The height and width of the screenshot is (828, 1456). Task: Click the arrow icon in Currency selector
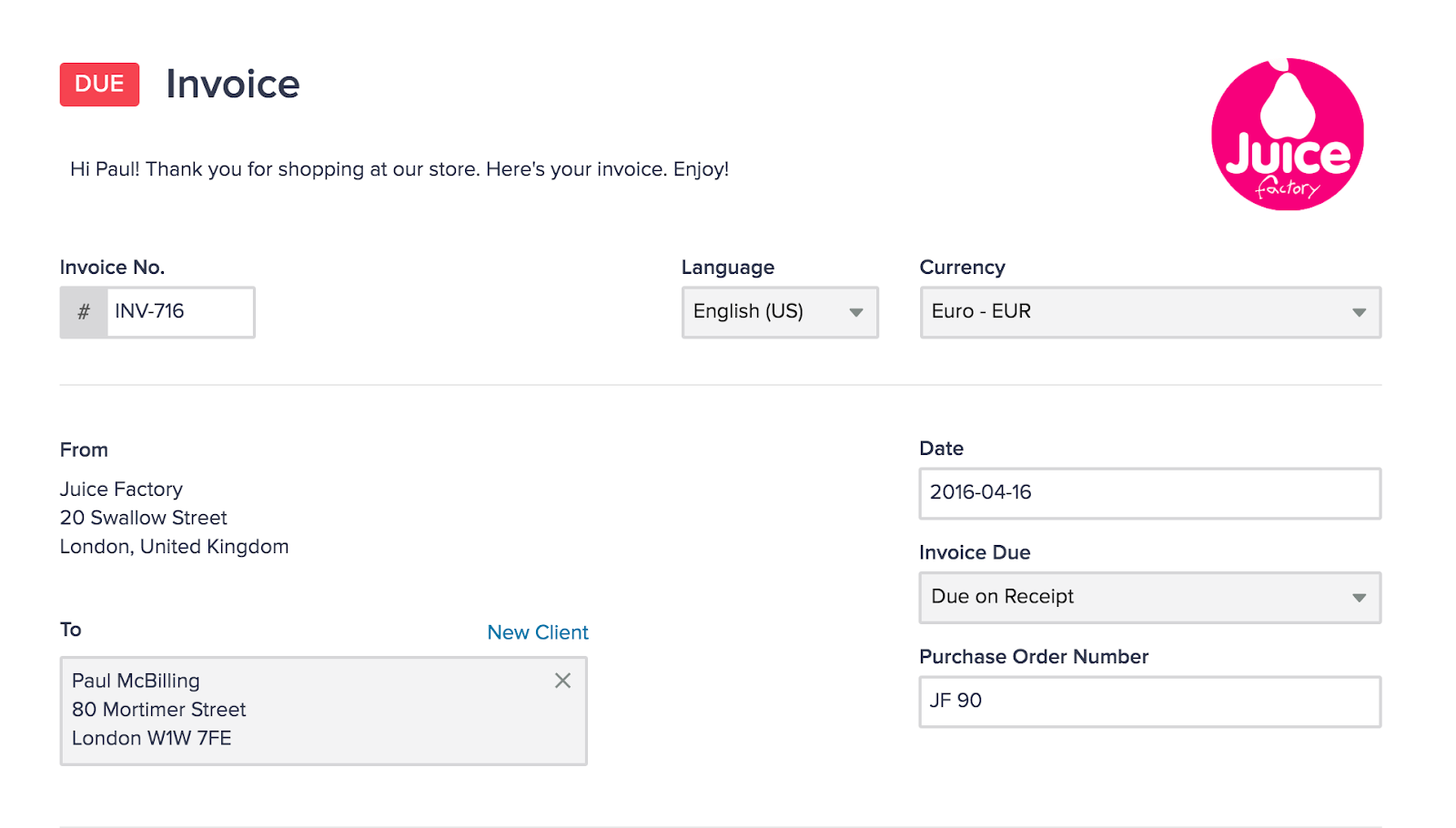pos(1359,312)
